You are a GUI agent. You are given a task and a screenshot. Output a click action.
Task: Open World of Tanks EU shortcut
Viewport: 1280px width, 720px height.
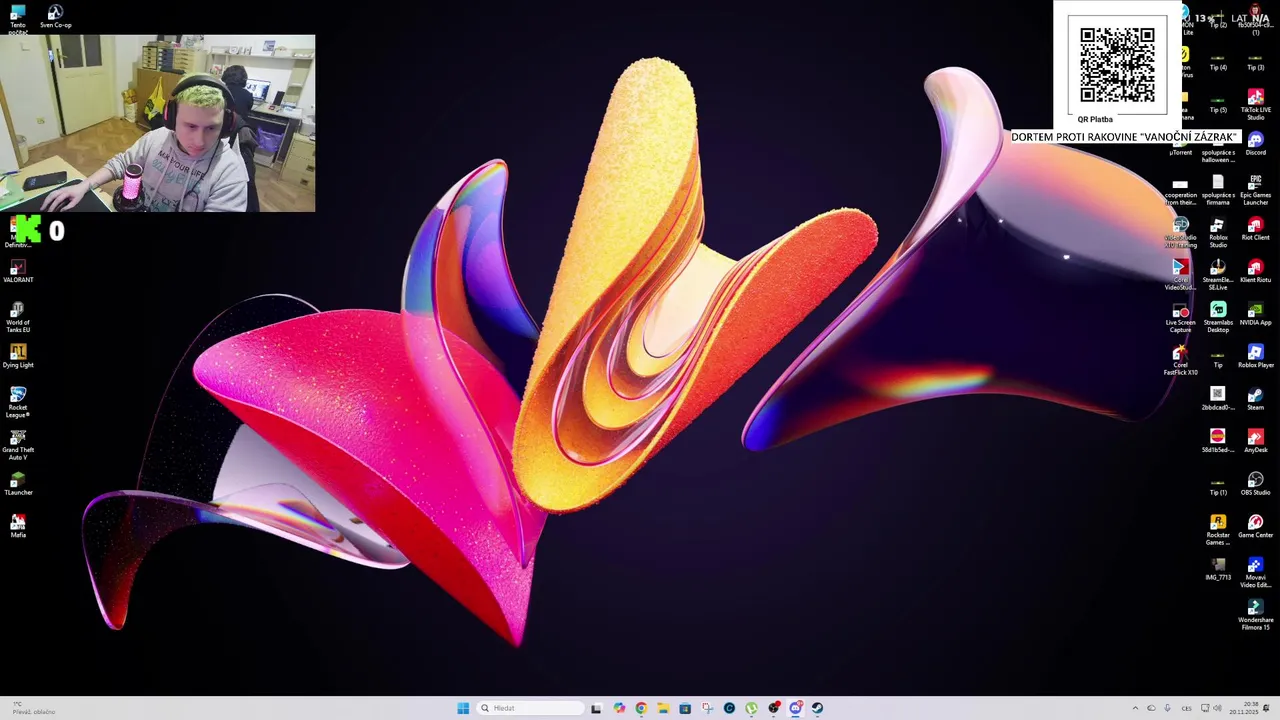pyautogui.click(x=18, y=316)
